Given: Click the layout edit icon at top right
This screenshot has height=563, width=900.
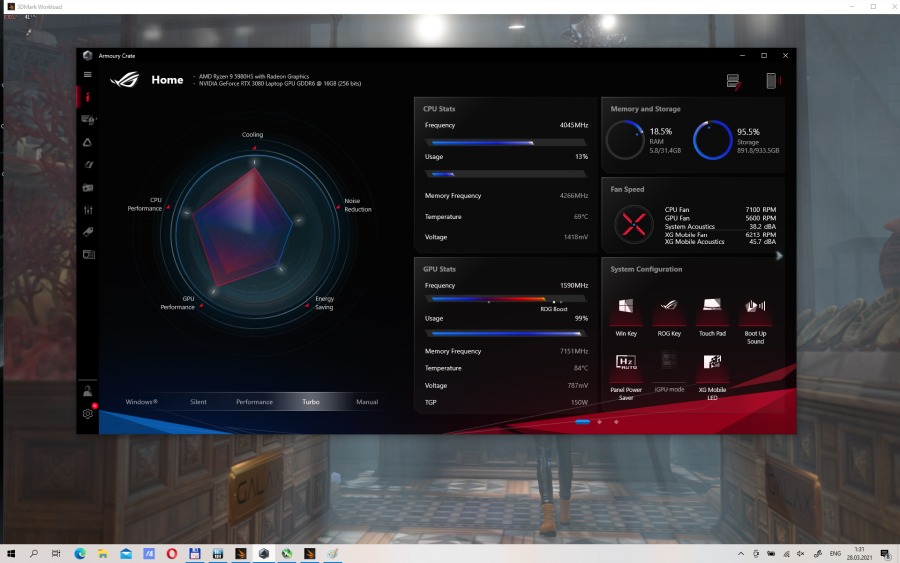Looking at the screenshot, I should 734,81.
